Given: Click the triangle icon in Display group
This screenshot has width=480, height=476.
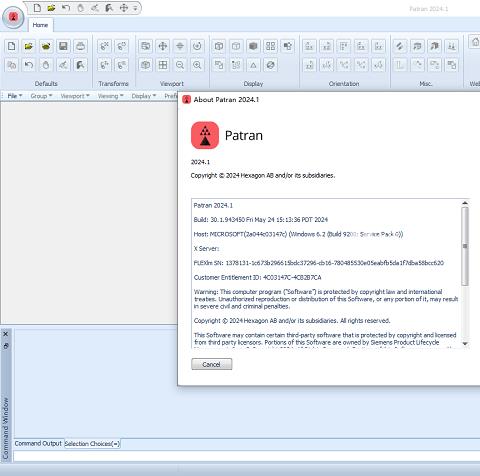Looking at the screenshot, I should tap(253, 65).
